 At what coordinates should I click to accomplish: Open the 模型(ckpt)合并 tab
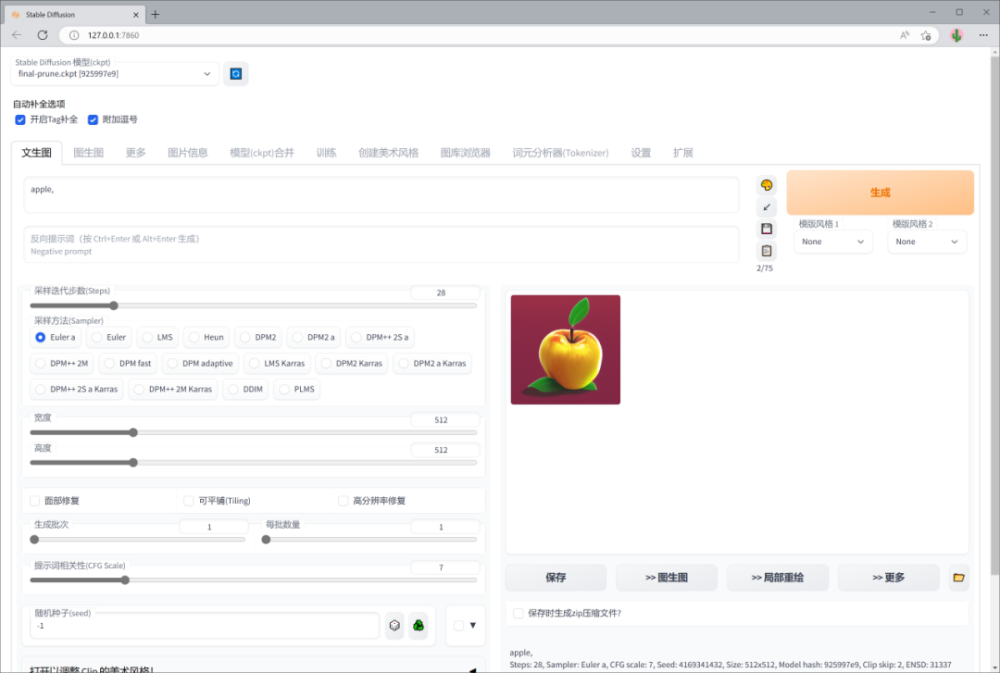click(x=262, y=152)
